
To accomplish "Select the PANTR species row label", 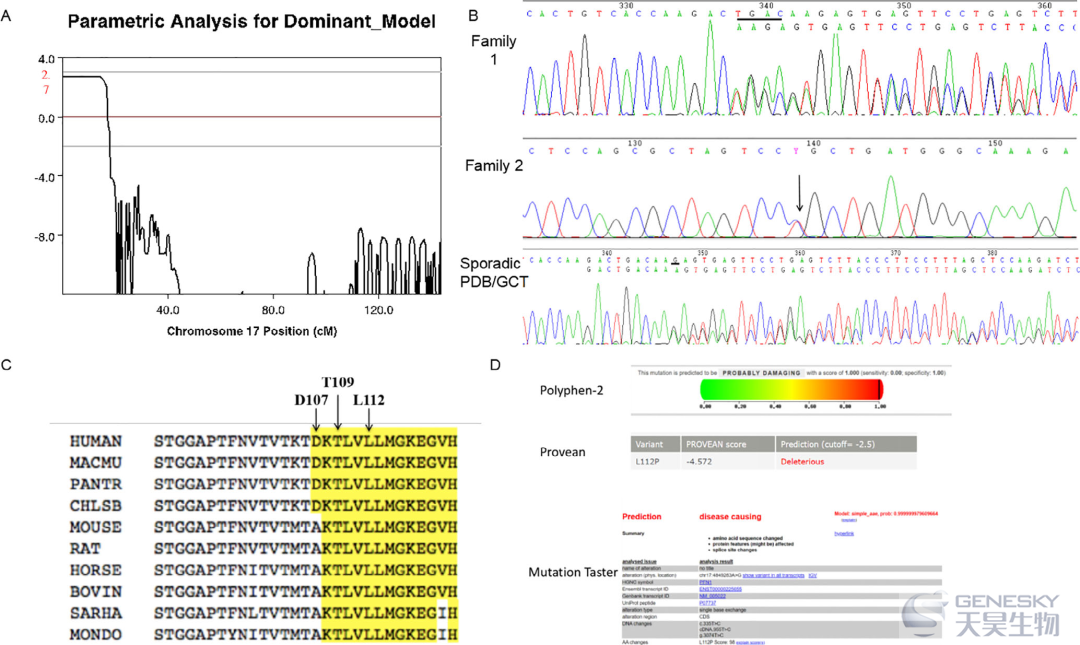I will pos(96,484).
